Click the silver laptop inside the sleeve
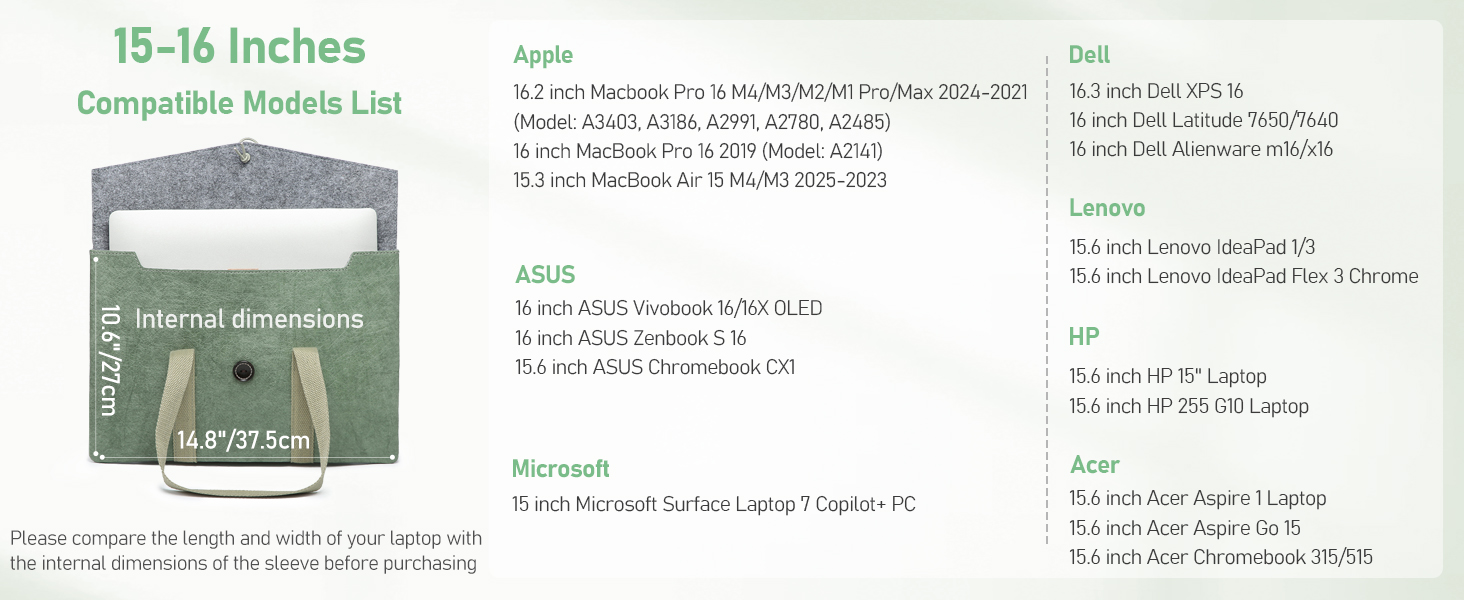The image size is (1464, 600). point(243,230)
